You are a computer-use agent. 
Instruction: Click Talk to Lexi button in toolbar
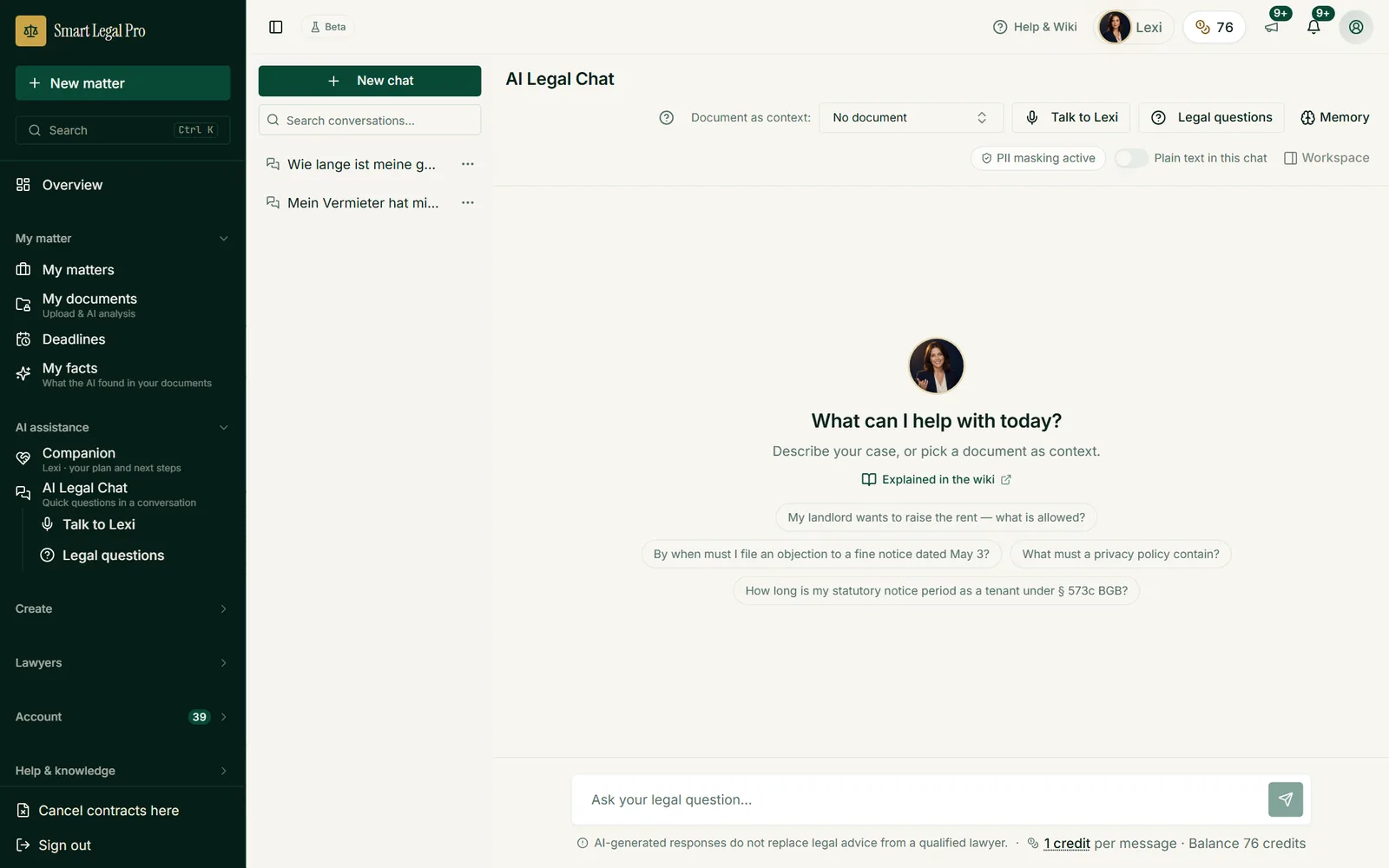pyautogui.click(x=1070, y=117)
